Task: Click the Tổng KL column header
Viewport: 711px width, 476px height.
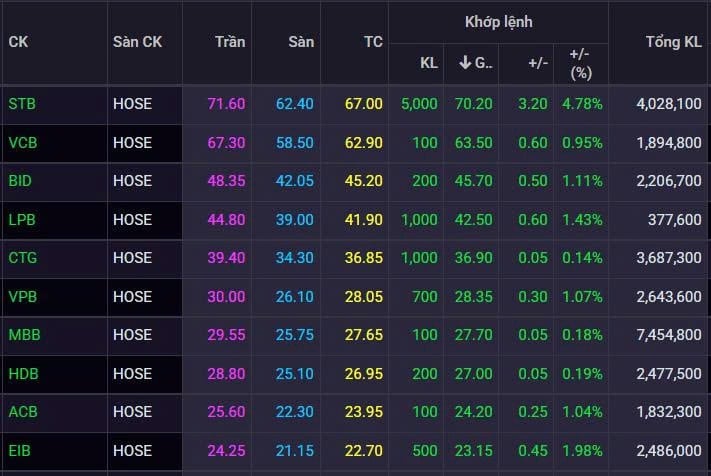Action: point(674,42)
